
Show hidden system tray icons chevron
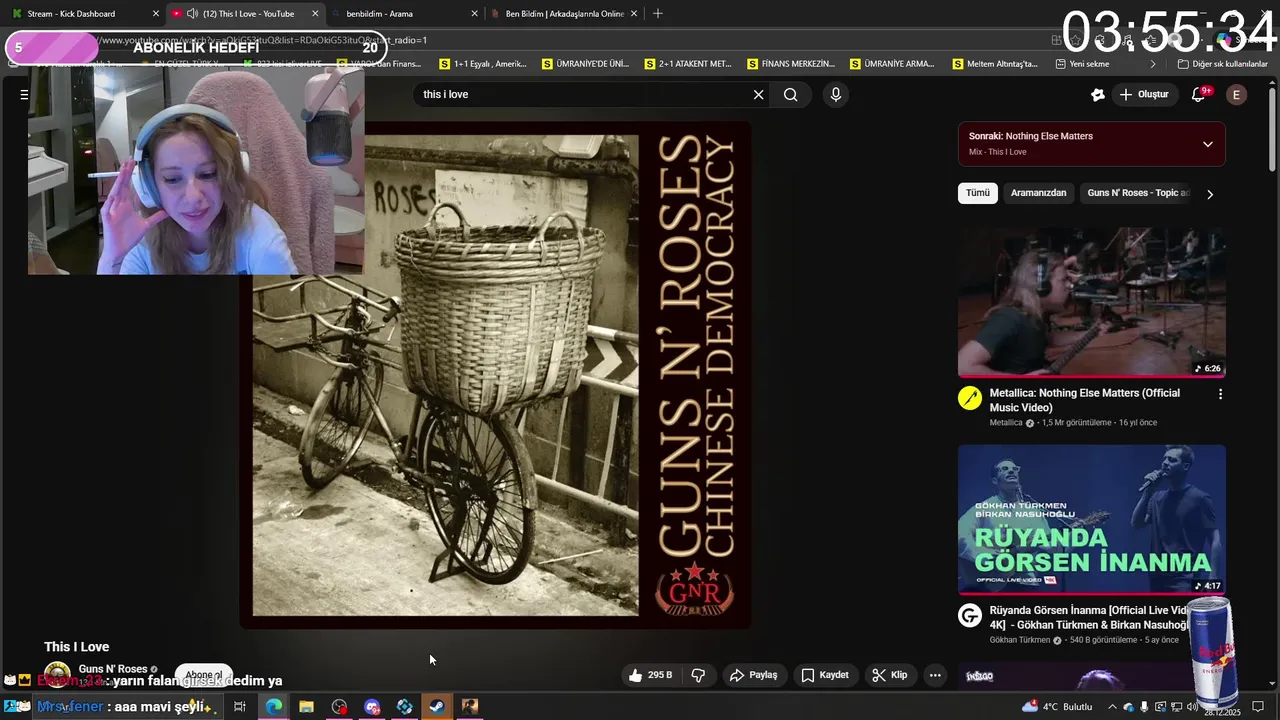(1113, 707)
